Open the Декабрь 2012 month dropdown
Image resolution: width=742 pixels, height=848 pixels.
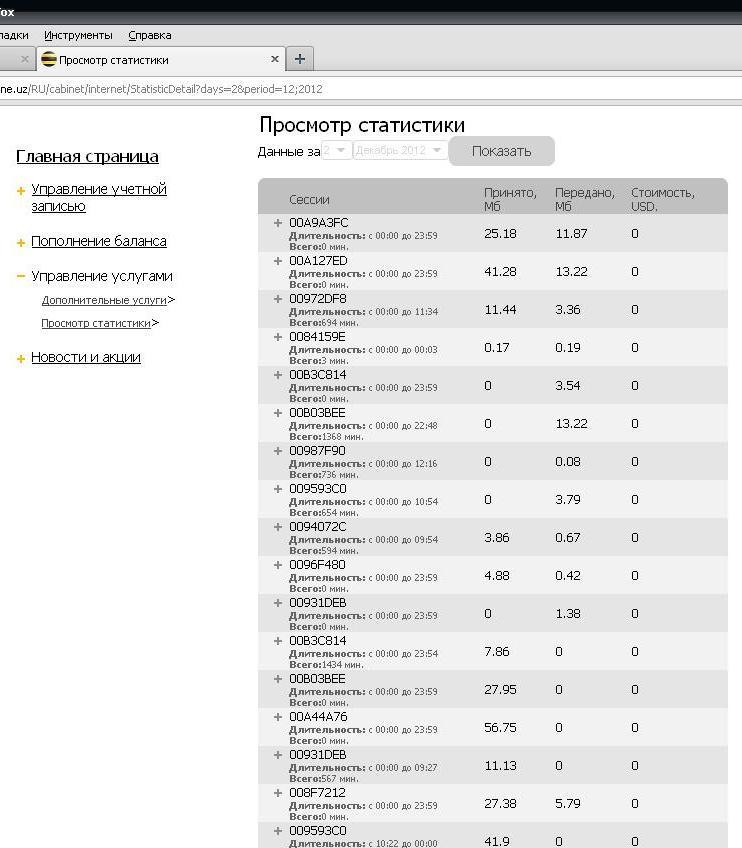[x=400, y=150]
